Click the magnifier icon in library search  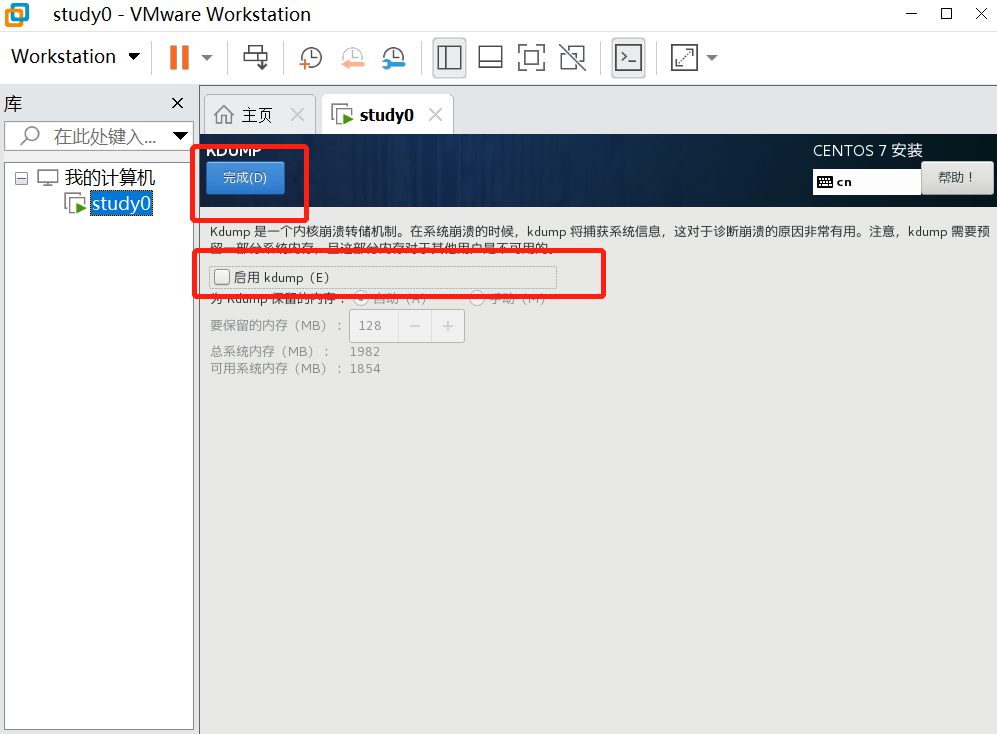(30, 135)
